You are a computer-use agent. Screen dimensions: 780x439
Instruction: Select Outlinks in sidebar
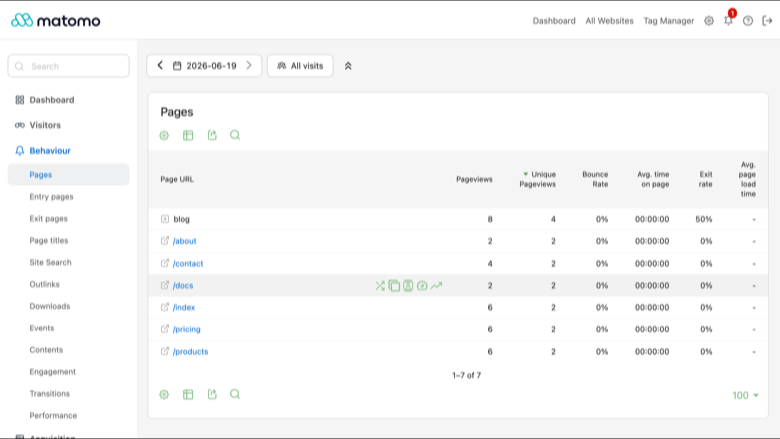(x=44, y=284)
